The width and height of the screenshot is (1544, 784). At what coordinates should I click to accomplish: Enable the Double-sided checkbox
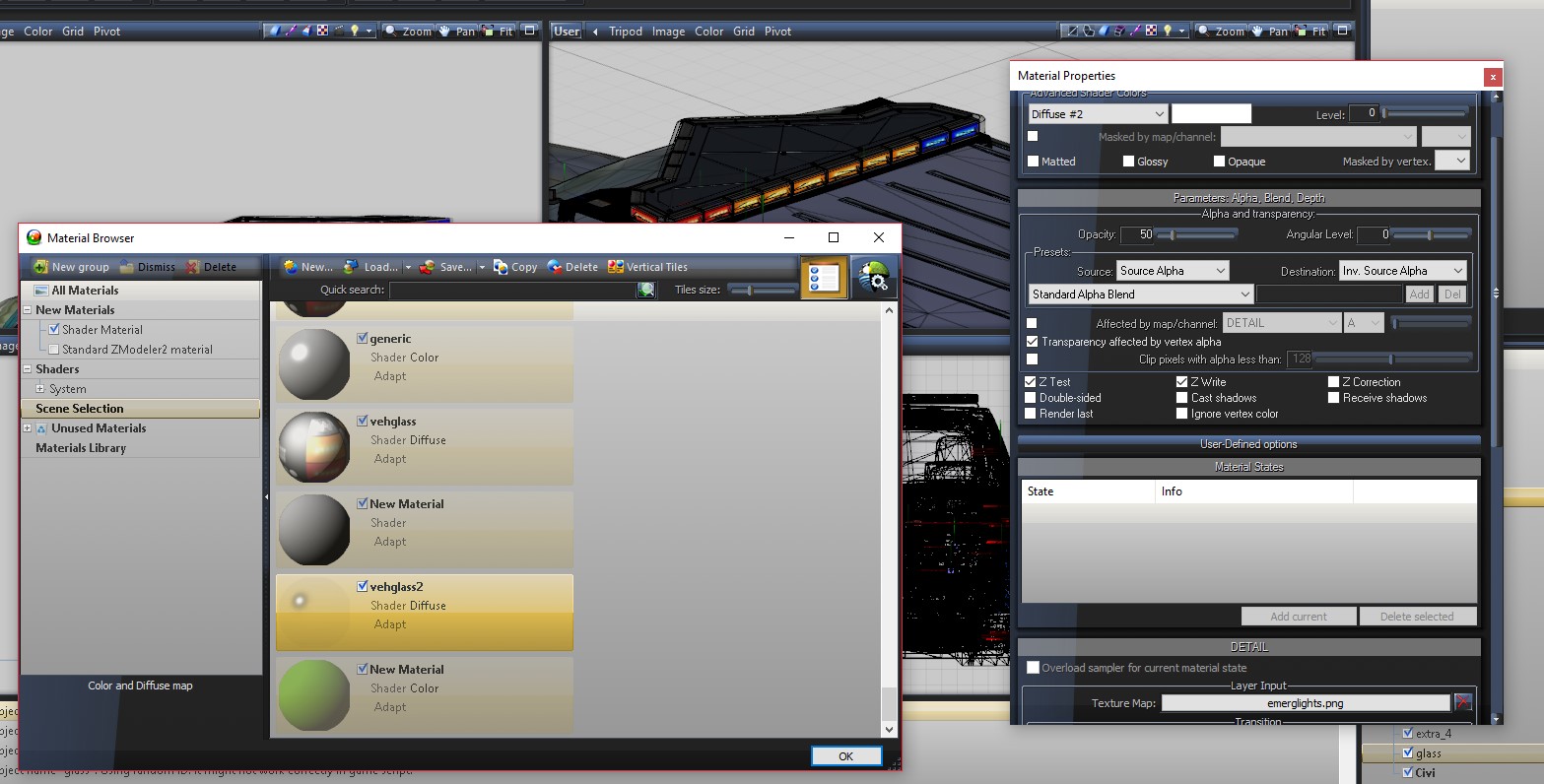[x=1032, y=398]
